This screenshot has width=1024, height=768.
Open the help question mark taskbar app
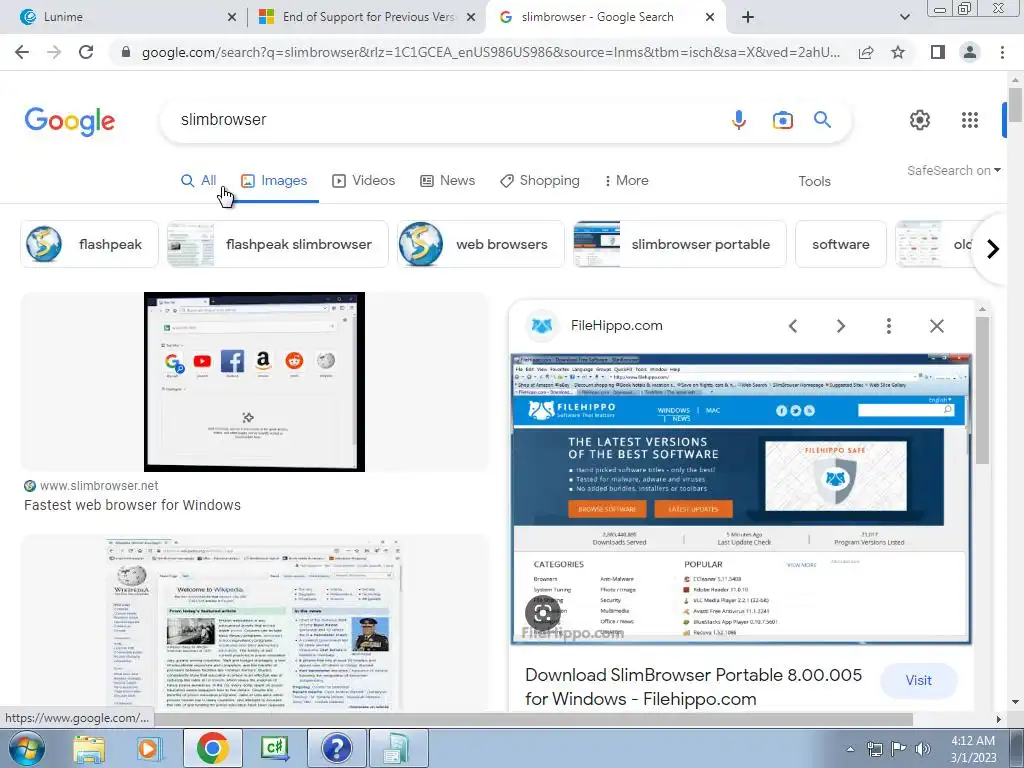pos(337,748)
